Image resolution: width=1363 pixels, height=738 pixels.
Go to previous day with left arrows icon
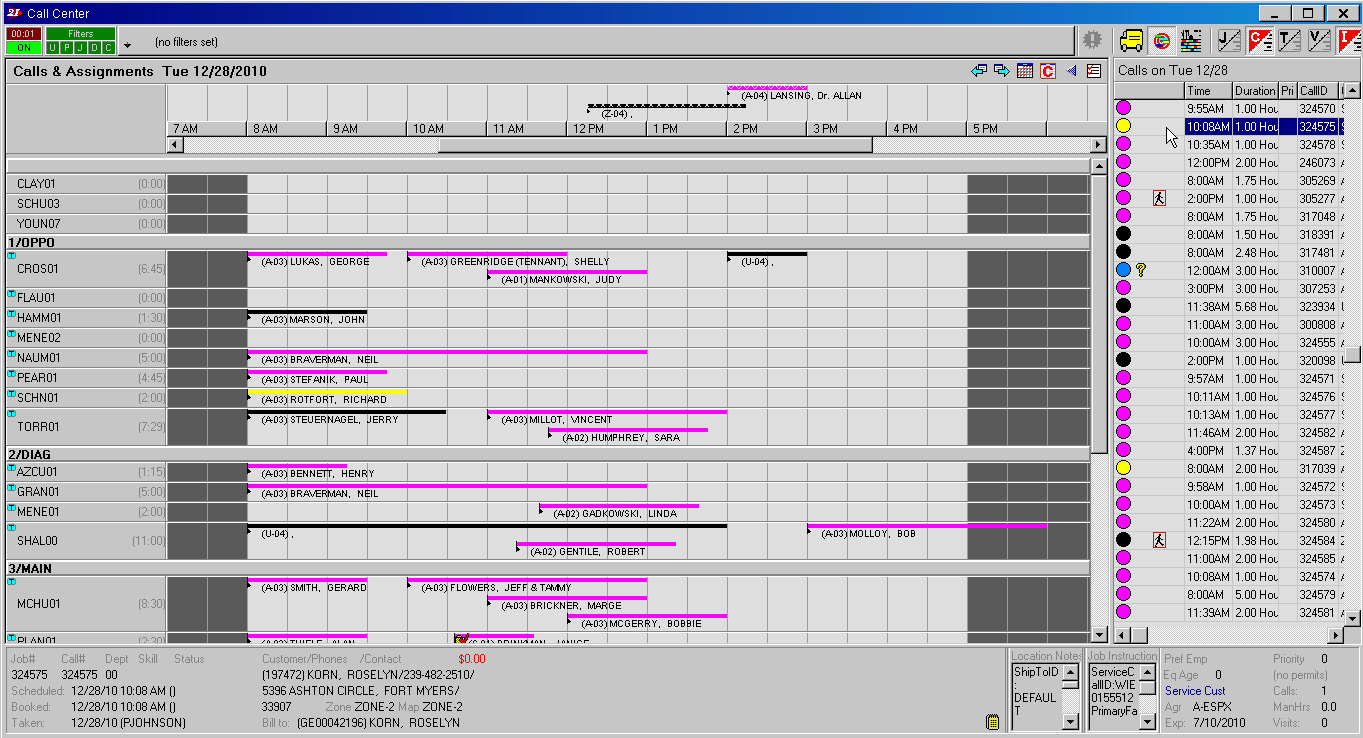click(979, 71)
